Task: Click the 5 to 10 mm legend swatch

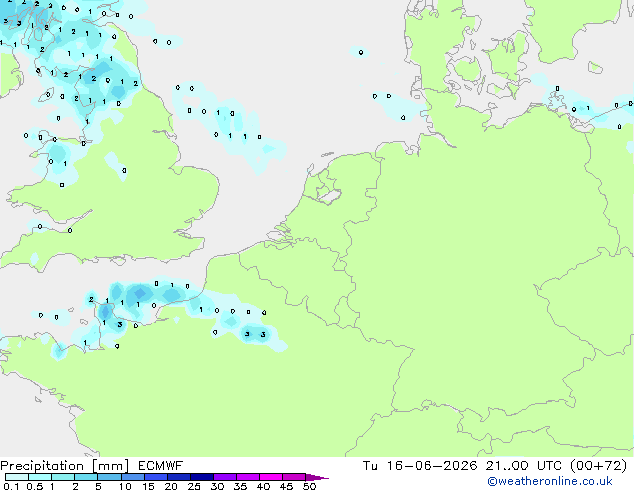Action: (x=109, y=477)
